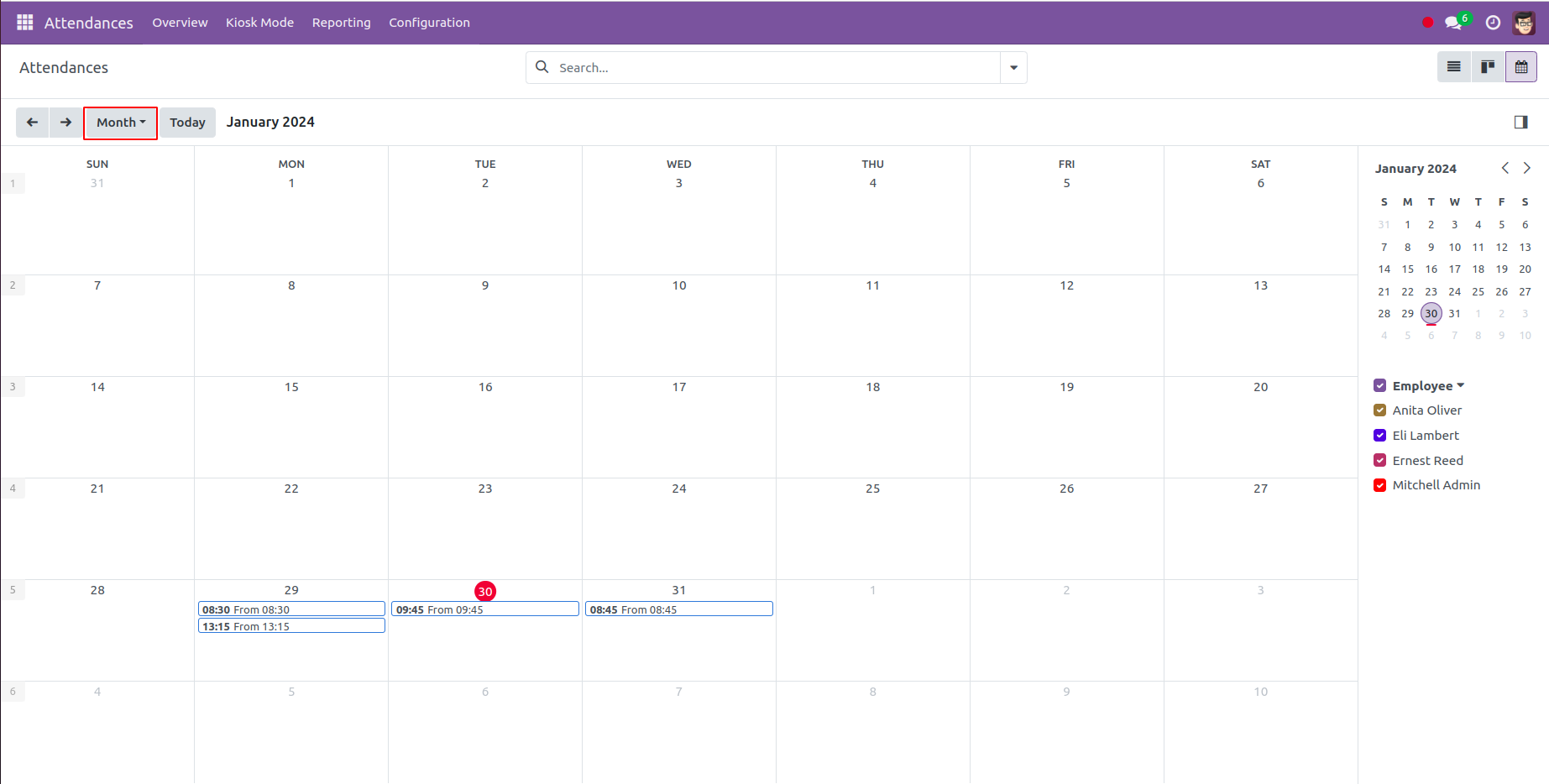Open the 09:45 attendance on January 30
Viewport: 1549px width, 784px height.
click(485, 609)
